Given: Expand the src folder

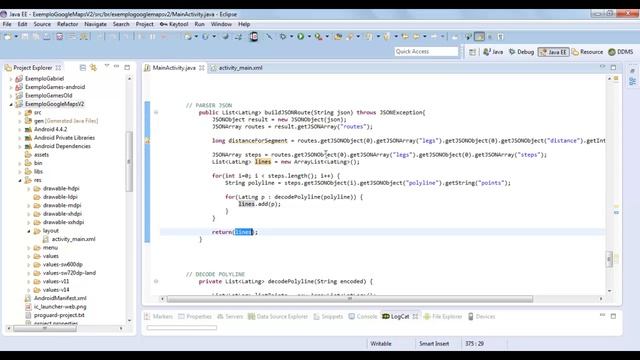Looking at the screenshot, I should tap(20, 112).
